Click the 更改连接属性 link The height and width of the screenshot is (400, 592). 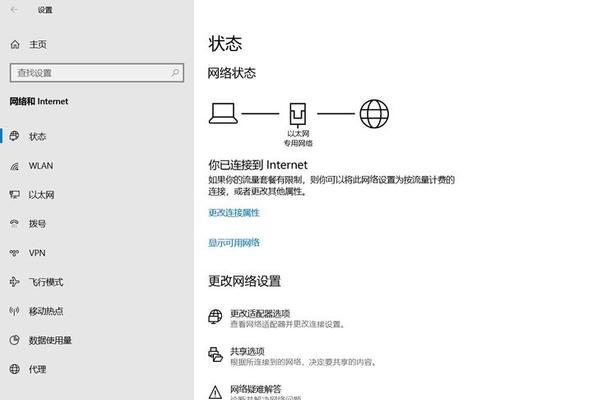pyautogui.click(x=234, y=213)
